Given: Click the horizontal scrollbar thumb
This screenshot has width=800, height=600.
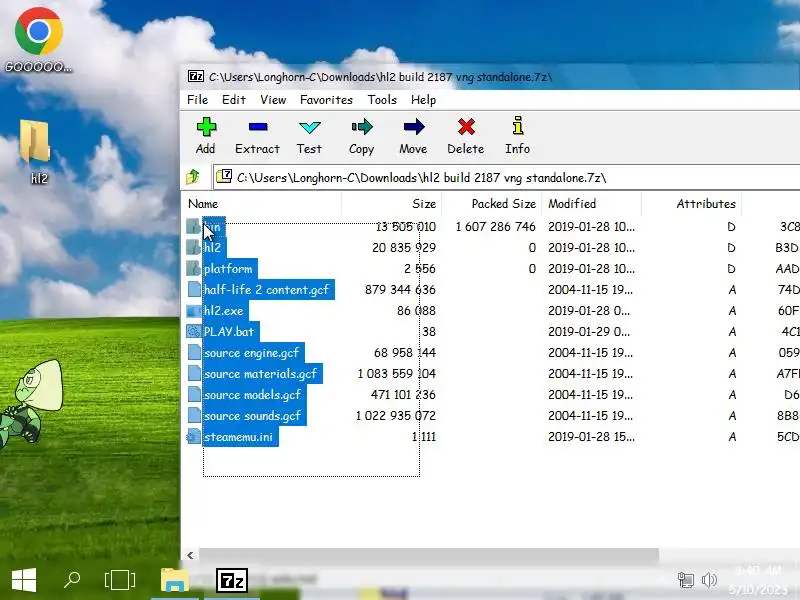Looking at the screenshot, I should tap(429, 555).
